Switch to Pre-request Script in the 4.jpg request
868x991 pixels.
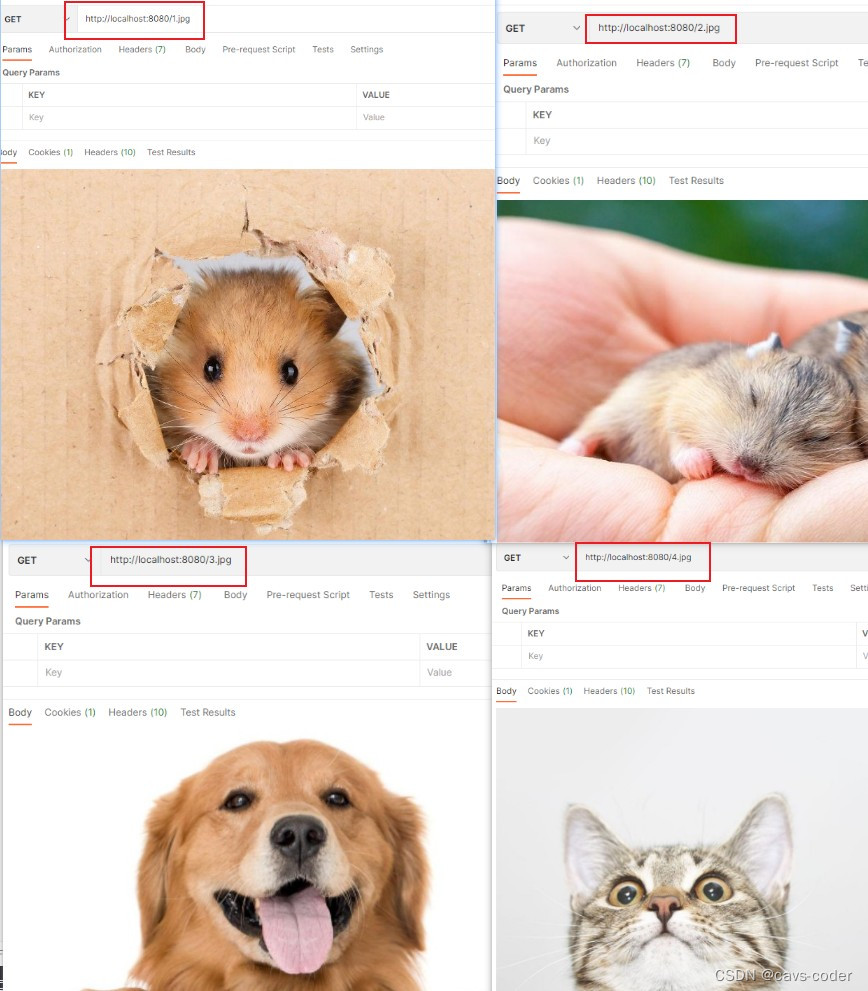(759, 588)
